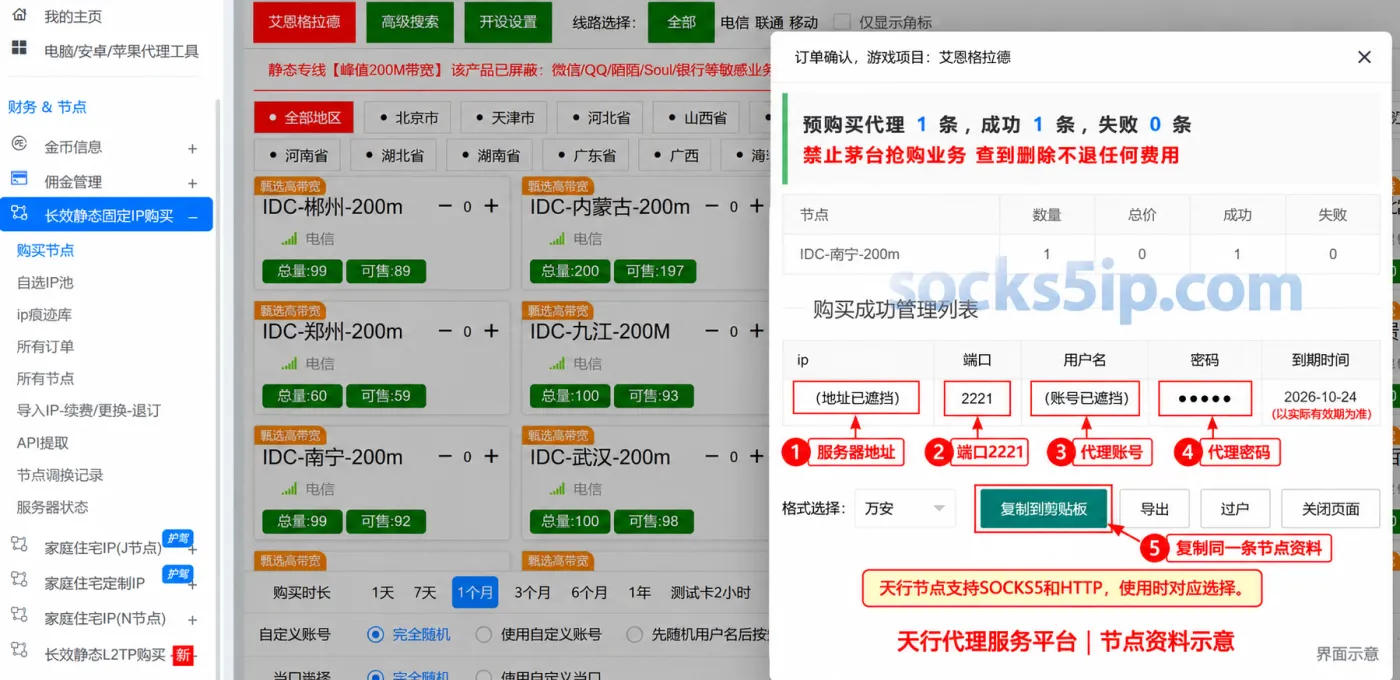Select 天津市 region filter
Screen dimensions: 1400x680
coord(504,117)
